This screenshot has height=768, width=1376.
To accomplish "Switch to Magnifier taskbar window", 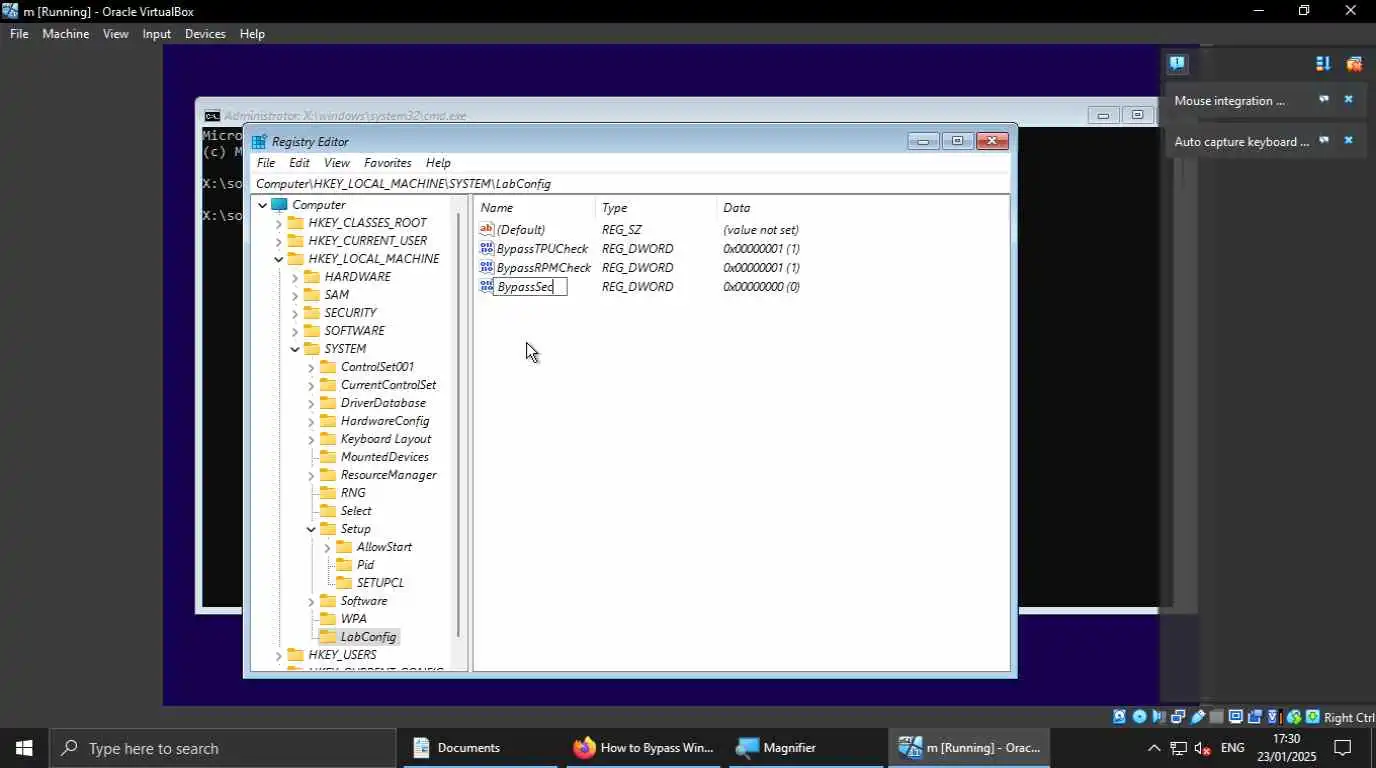I will (x=806, y=748).
